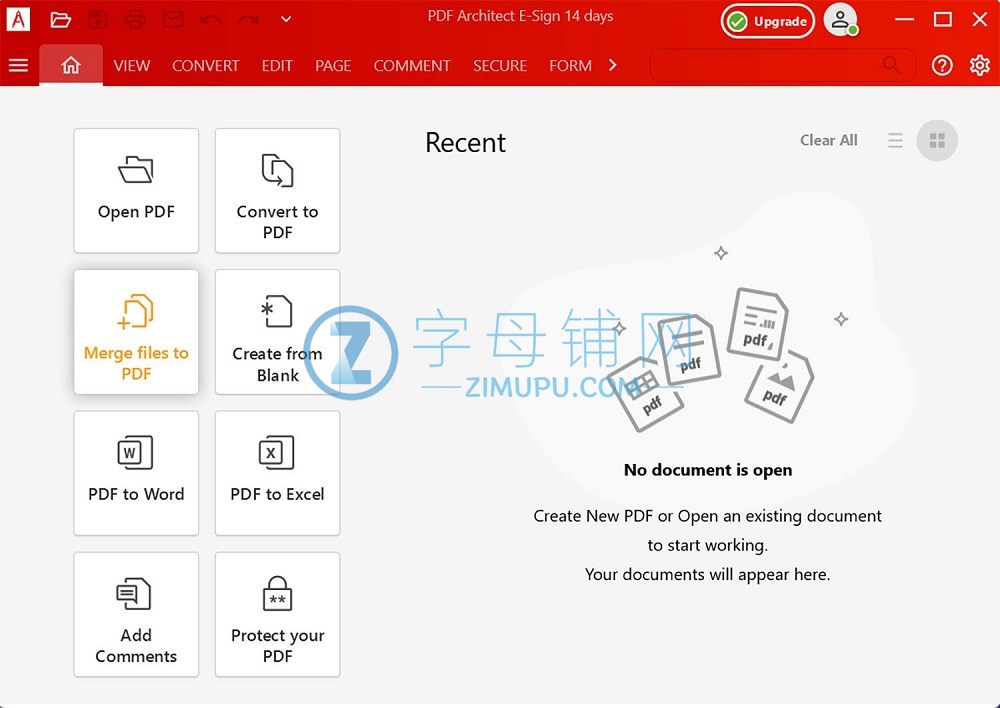This screenshot has width=1000, height=708.
Task: Open the VIEW tab
Action: click(x=131, y=66)
